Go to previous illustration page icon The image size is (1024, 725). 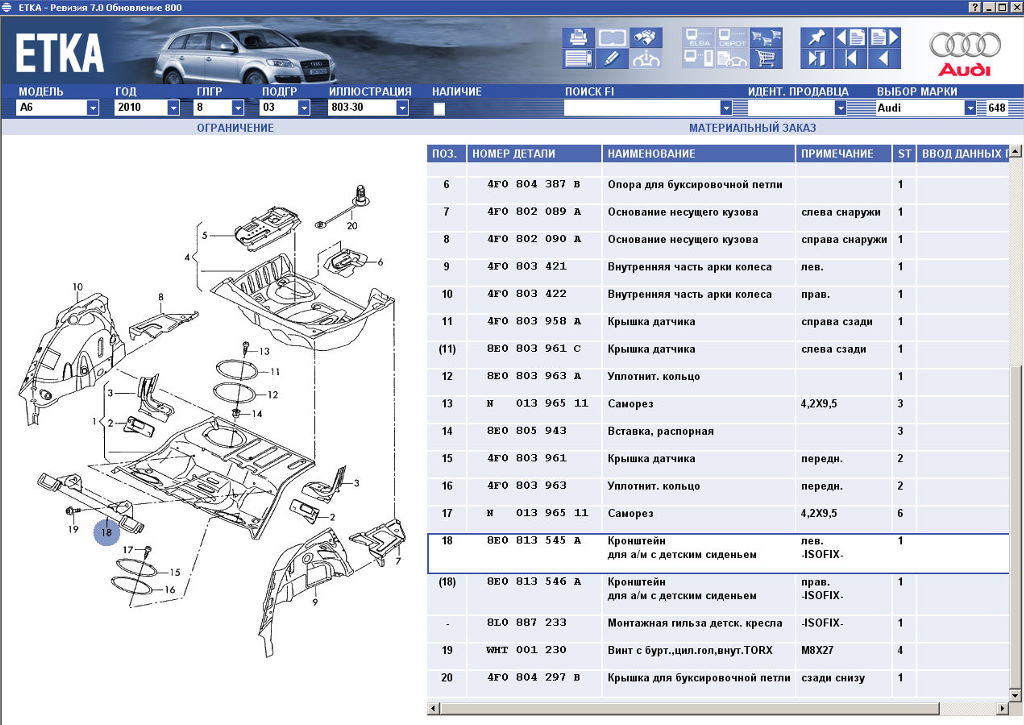point(850,37)
